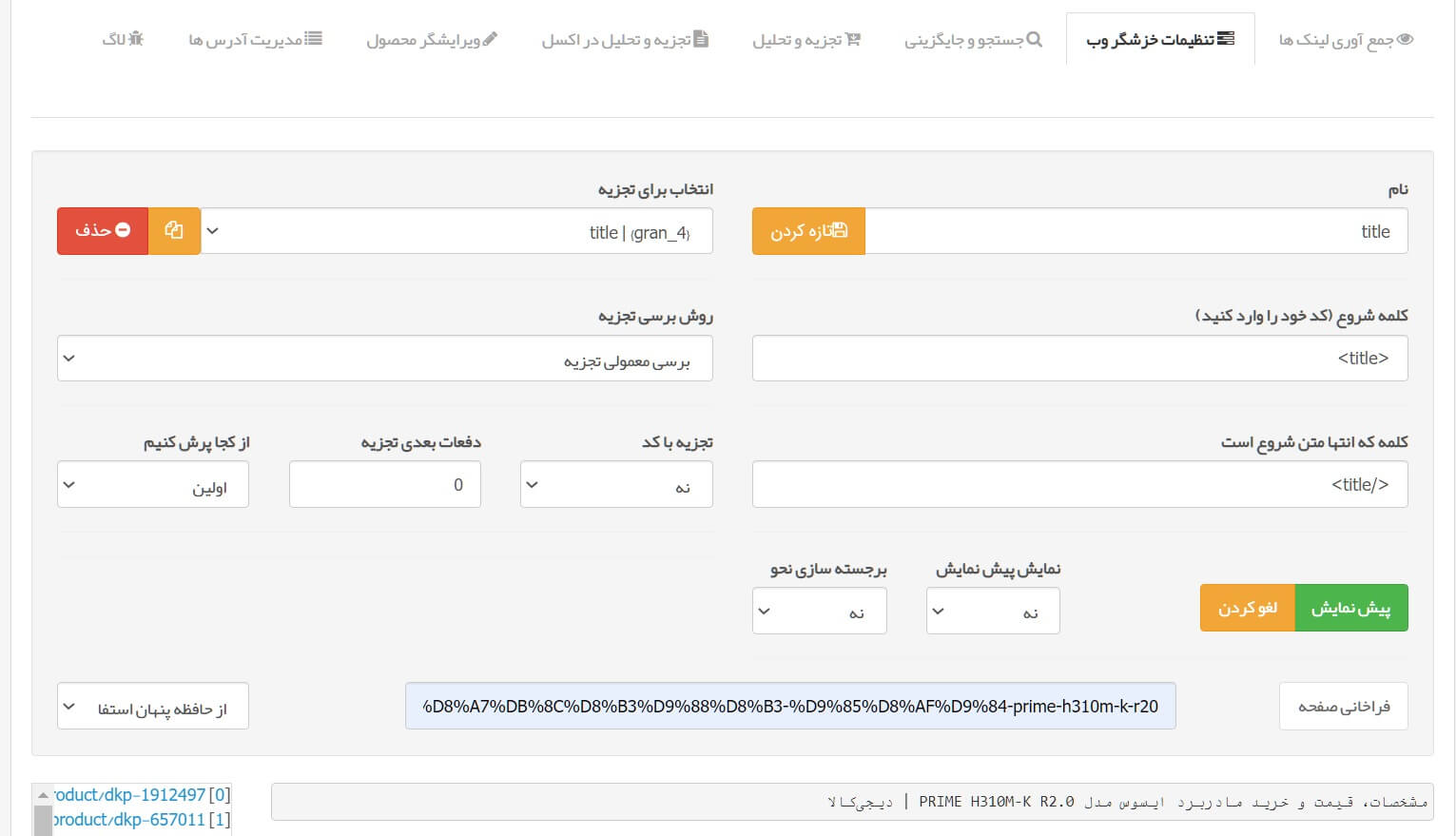Click the orange لغو کردن button
1456x836 pixels.
pyautogui.click(x=1248, y=608)
